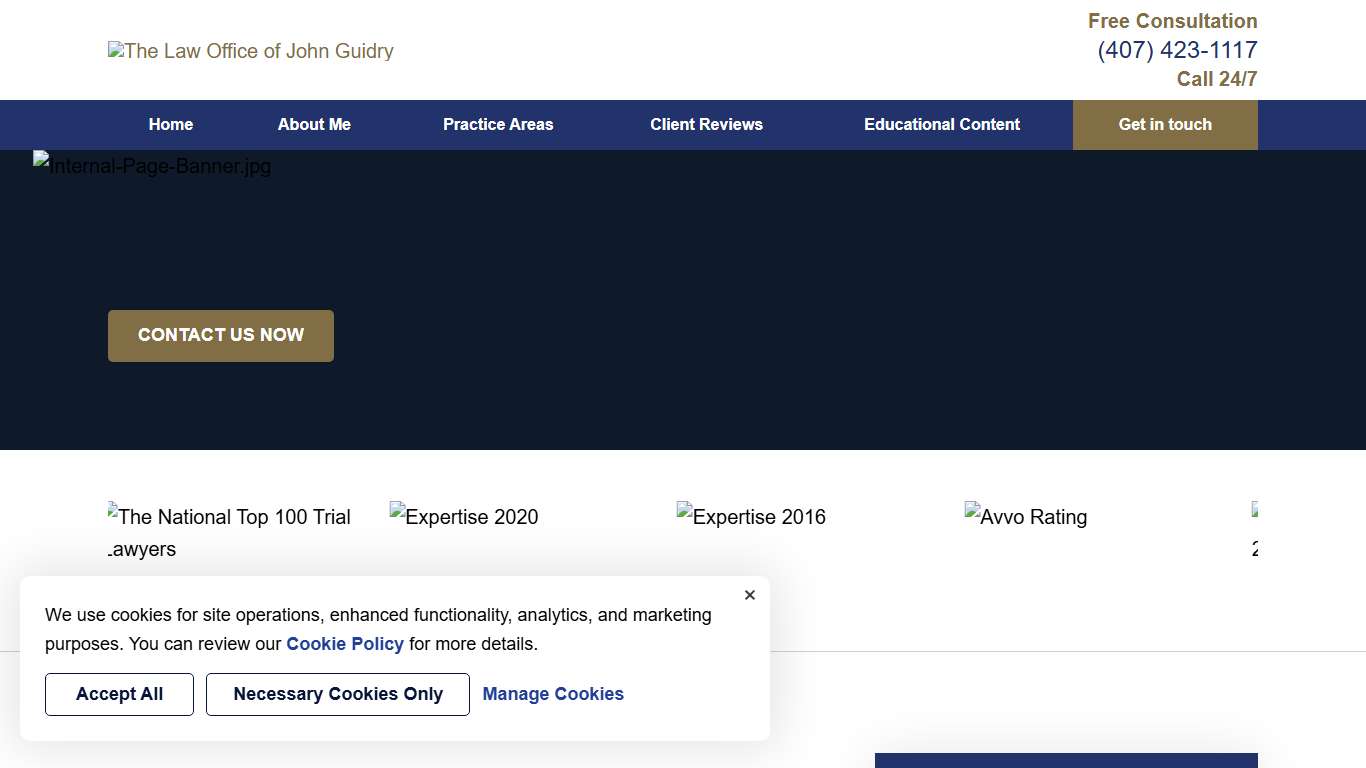Click the Call 24/7 text in header
1366x768 pixels.
(1216, 79)
